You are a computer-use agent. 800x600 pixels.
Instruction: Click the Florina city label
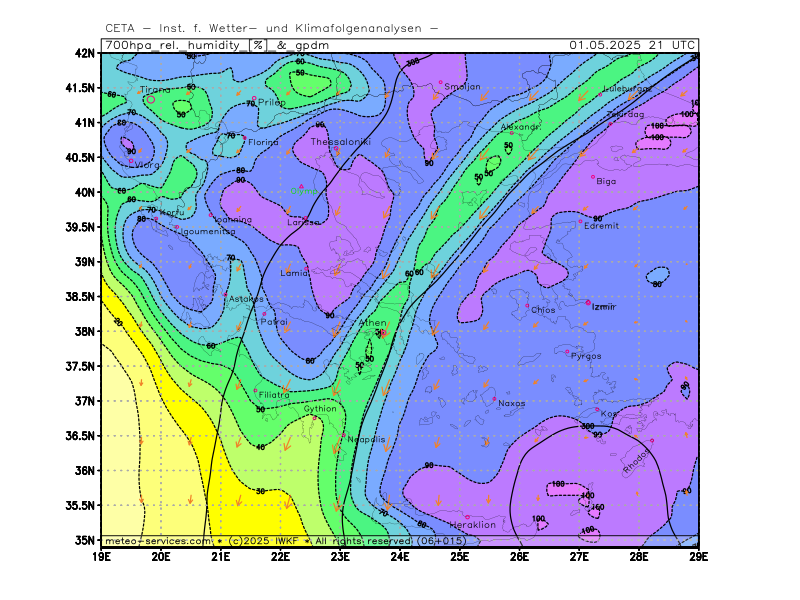point(263,142)
